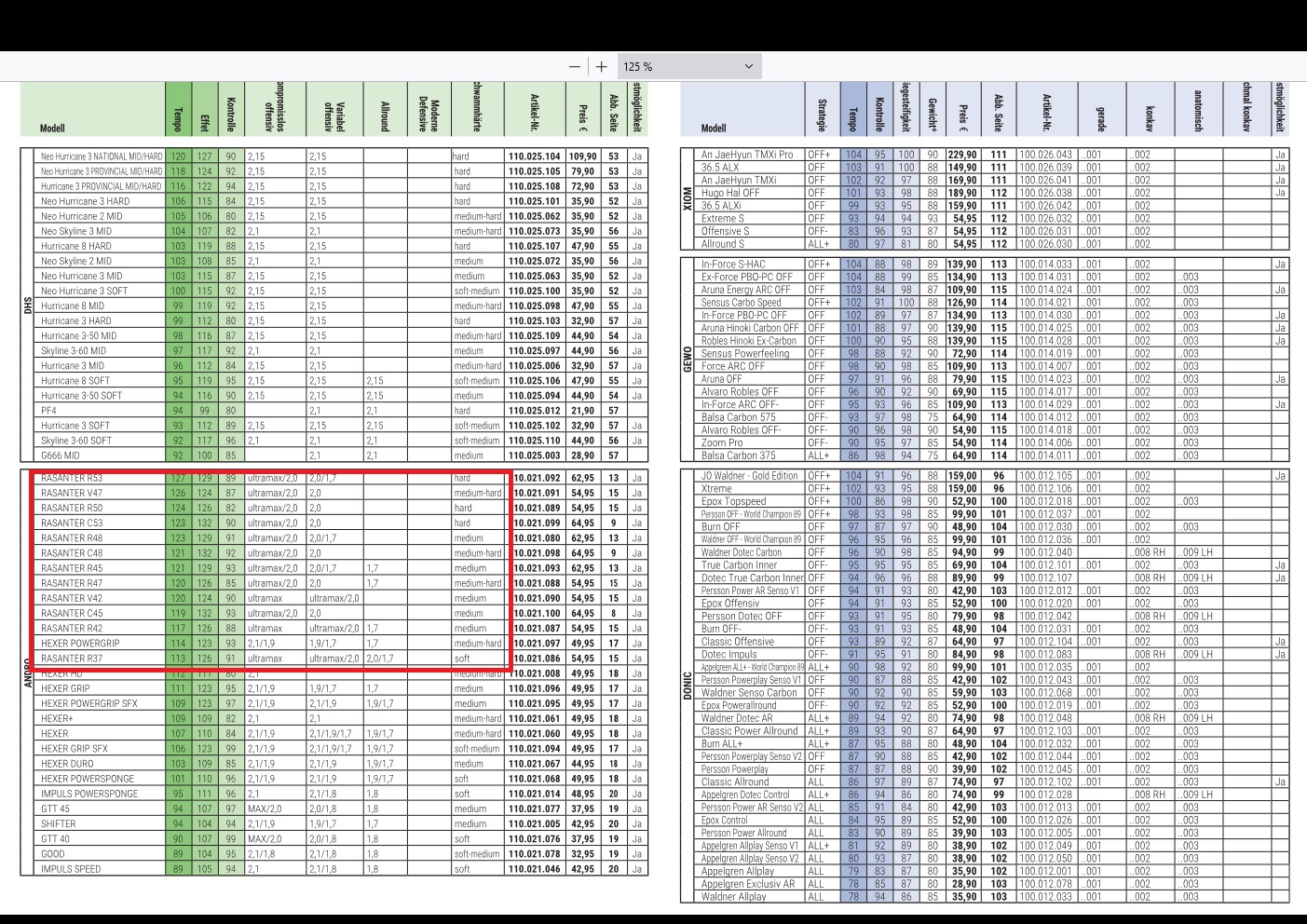This screenshot has width=1307, height=924.
Task: Select the GTT 45 model name
Action: (x=55, y=808)
